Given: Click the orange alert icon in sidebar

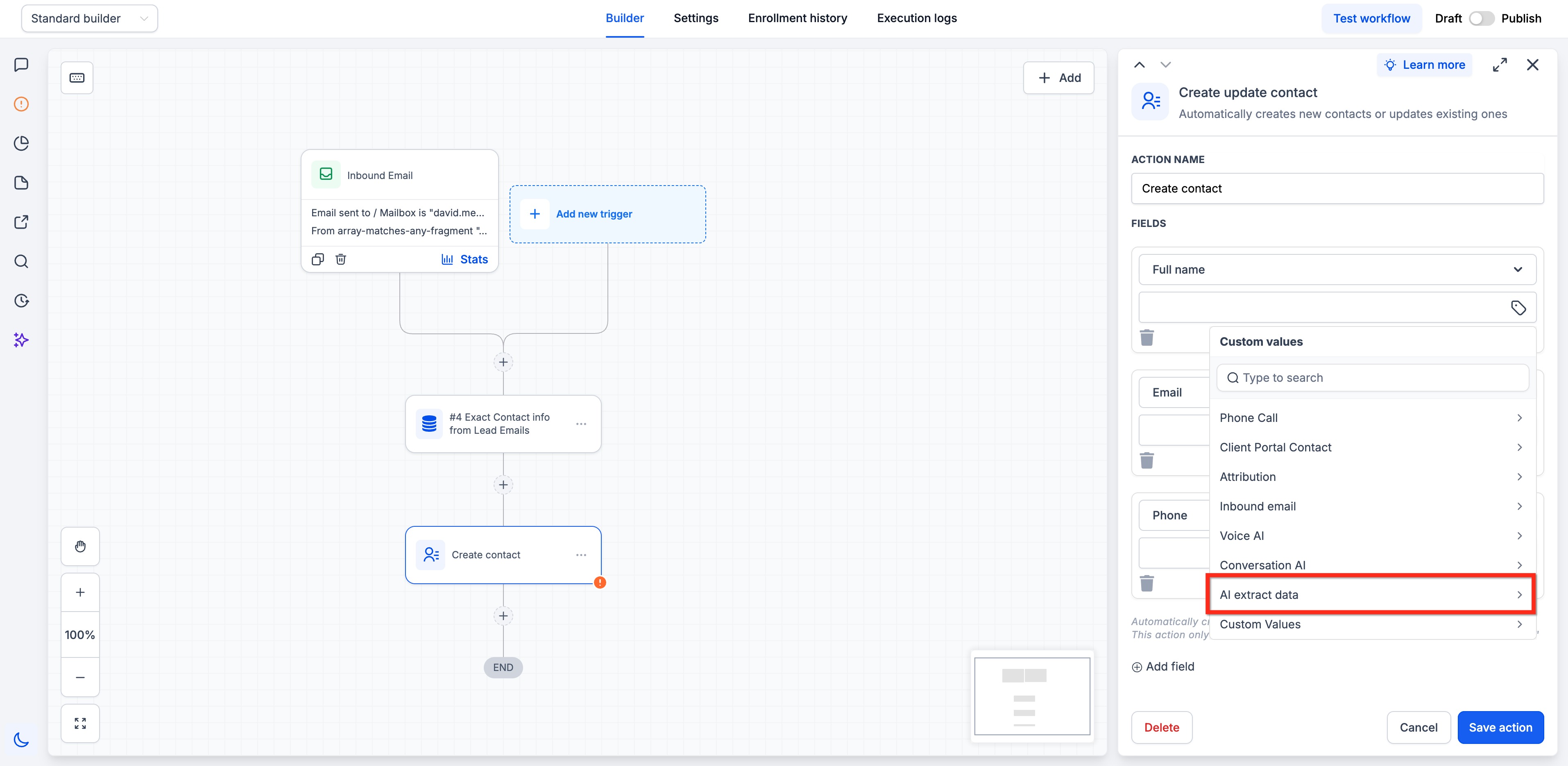Looking at the screenshot, I should [x=21, y=104].
